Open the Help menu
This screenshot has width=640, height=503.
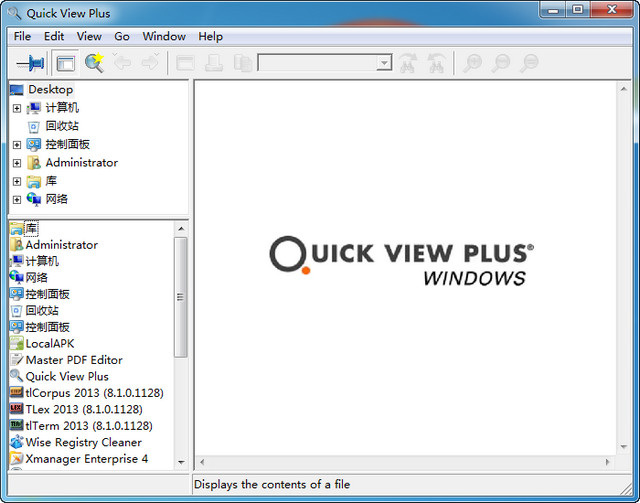point(211,36)
